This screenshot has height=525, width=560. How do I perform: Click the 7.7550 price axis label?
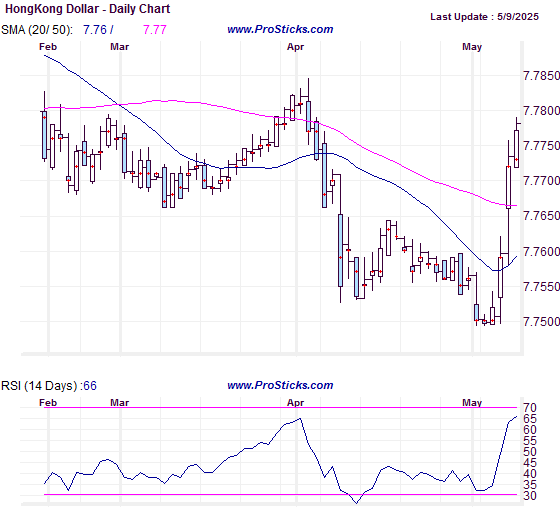click(x=541, y=286)
